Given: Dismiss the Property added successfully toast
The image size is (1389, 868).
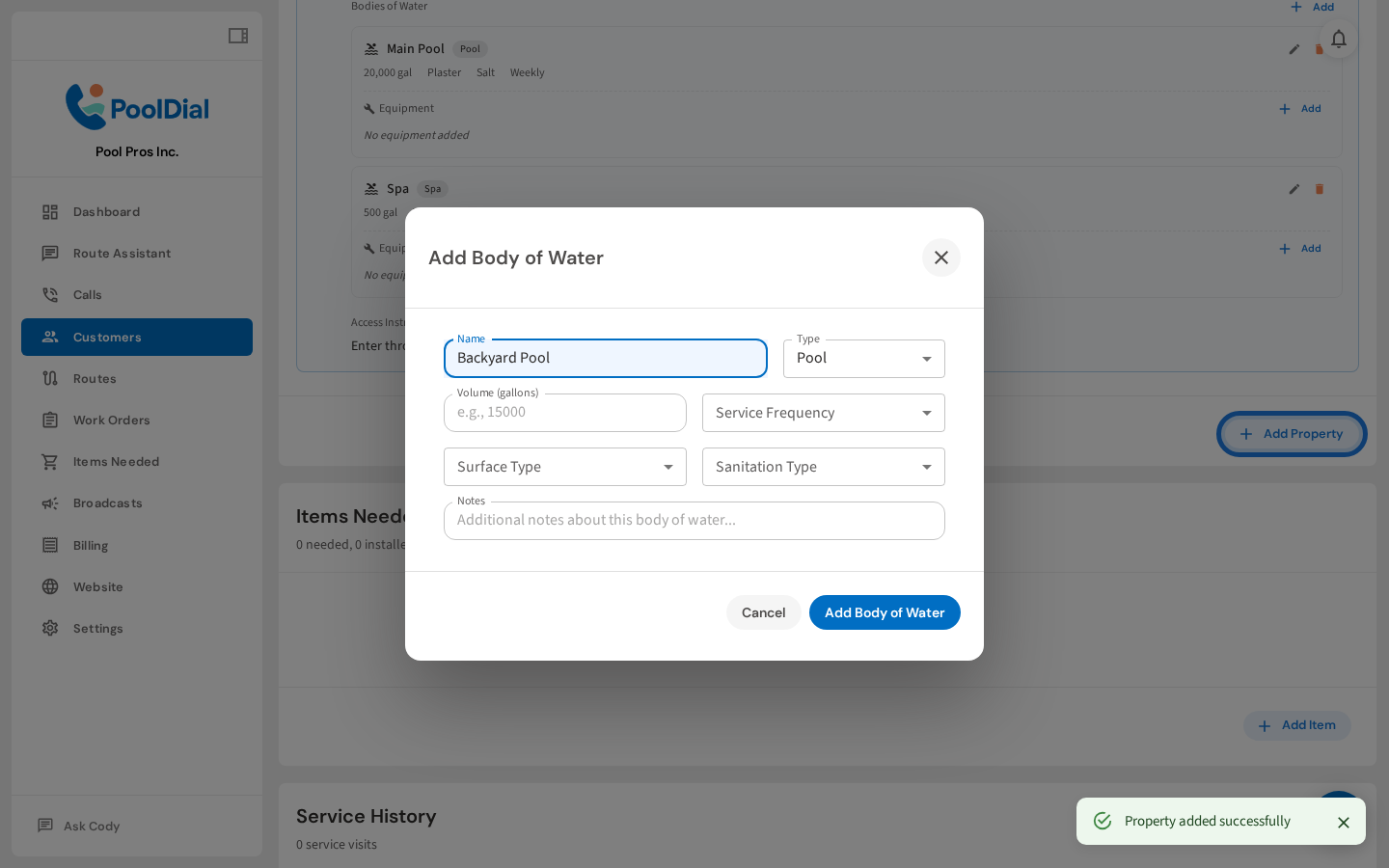Looking at the screenshot, I should (1344, 822).
